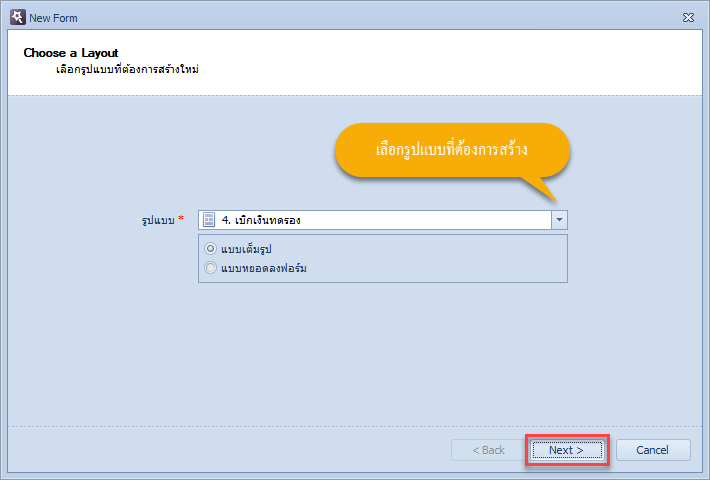
Task: Click the เลือกรูปแบบที่ต้องการสร้างใหม่ subtitle text
Action: coord(128,70)
